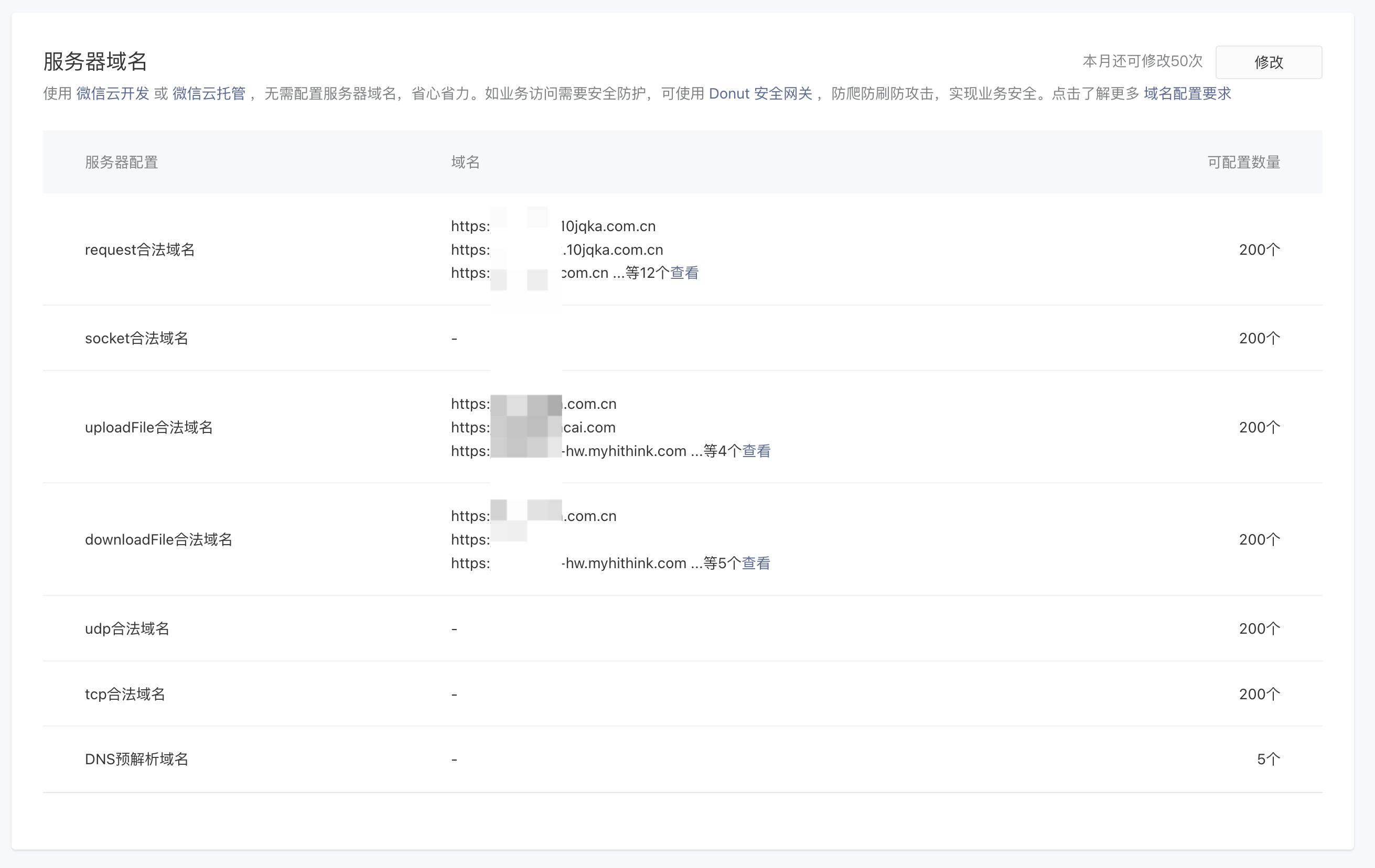The width and height of the screenshot is (1375, 868).
Task: Click 查看 in downloadFile合法域名 row
Action: pyautogui.click(x=756, y=563)
